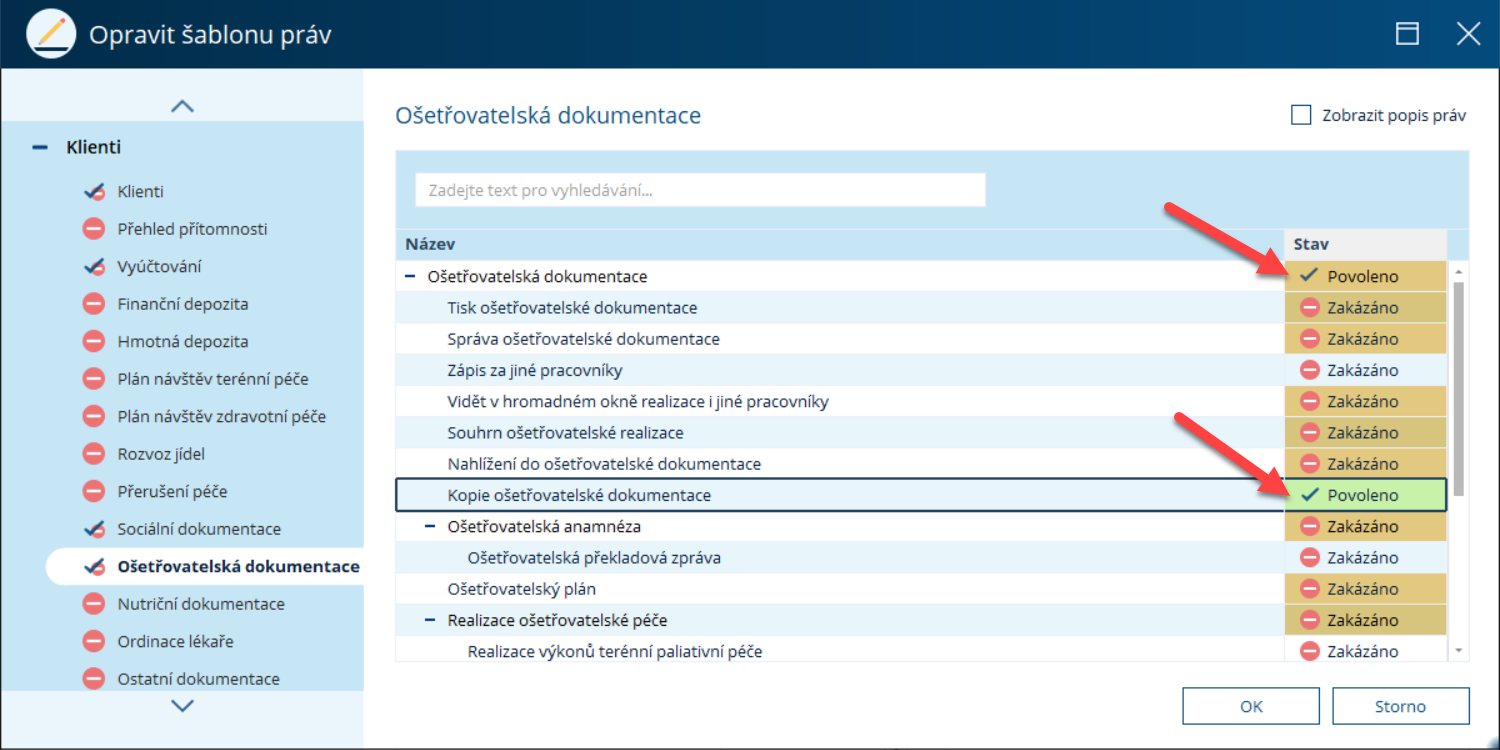
Task: Enable the Zobrazit popis práv checkbox
Action: pyautogui.click(x=1301, y=115)
